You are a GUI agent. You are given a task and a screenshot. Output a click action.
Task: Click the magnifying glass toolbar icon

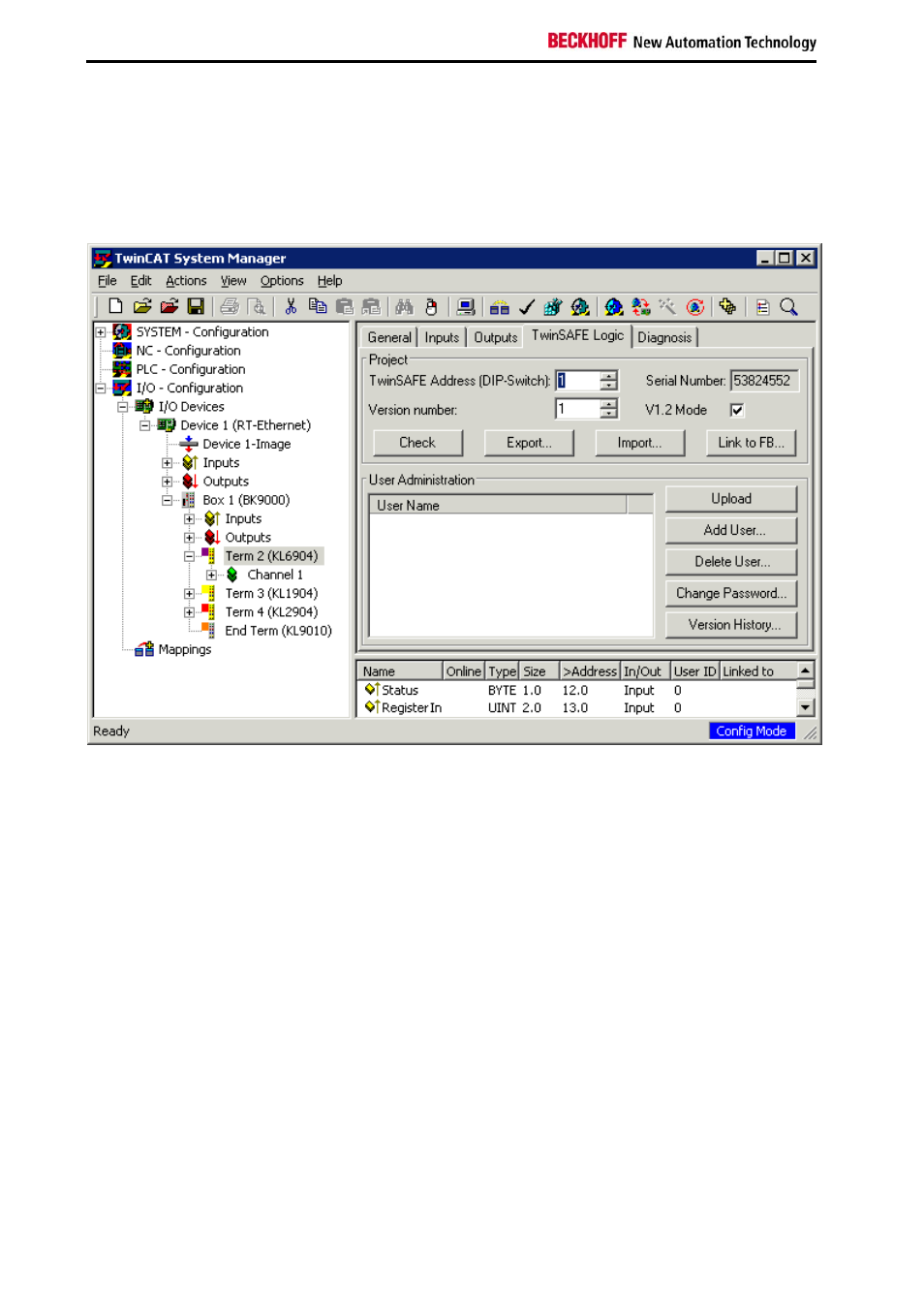point(789,306)
